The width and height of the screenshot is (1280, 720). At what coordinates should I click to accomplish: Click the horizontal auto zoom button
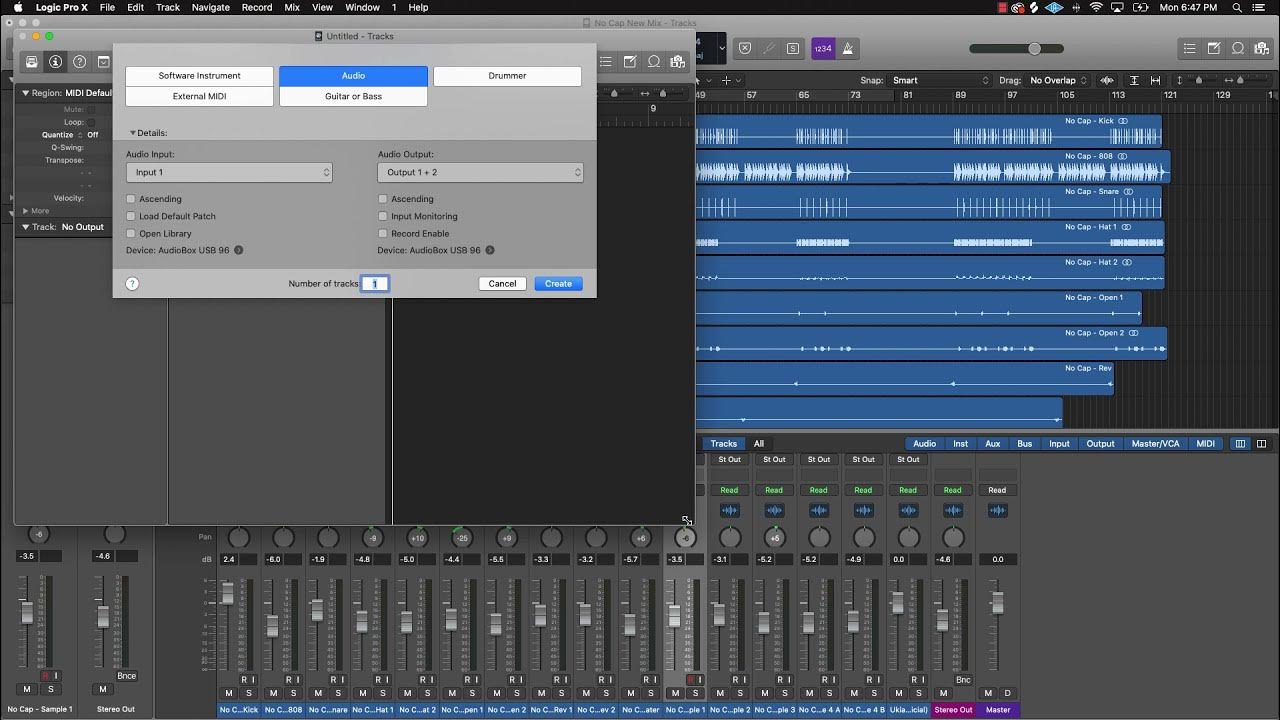(1156, 80)
